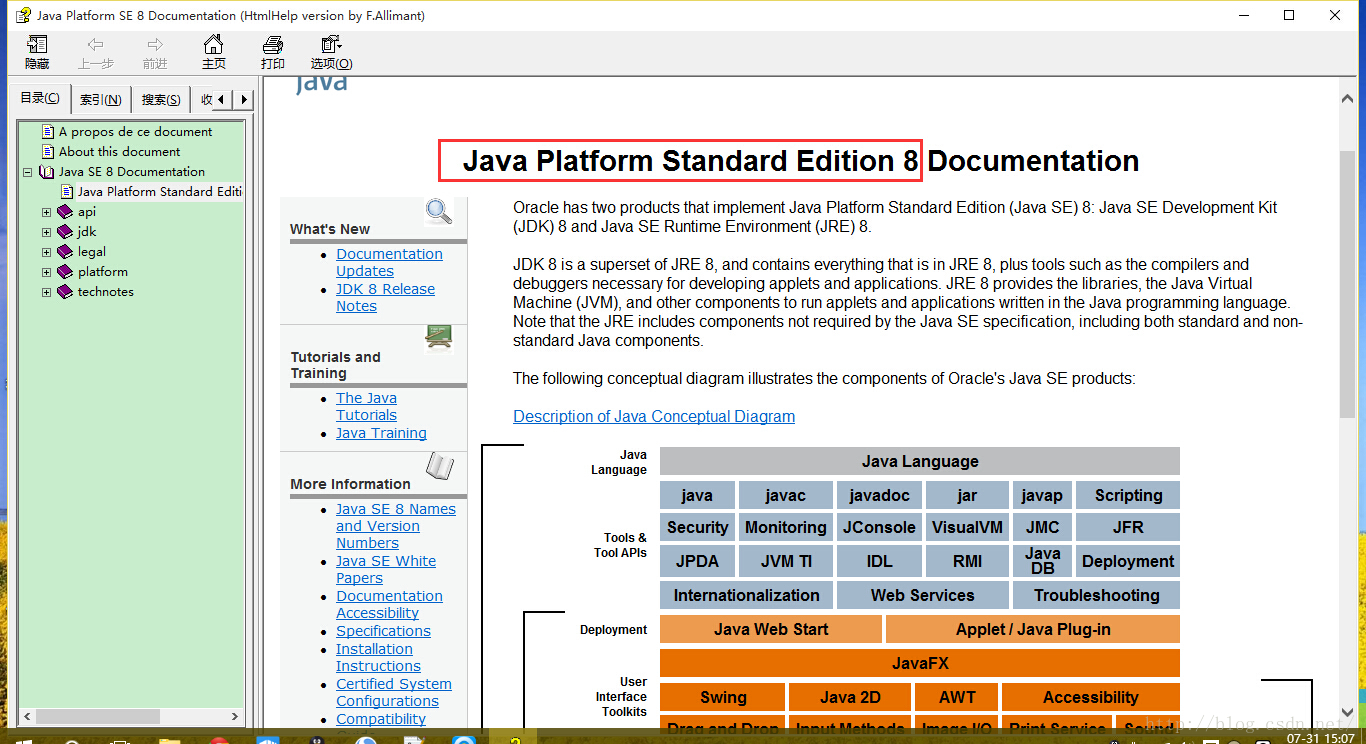The width and height of the screenshot is (1366, 744).
Task: Click the Troubleshooting diagram box
Action: click(1096, 595)
